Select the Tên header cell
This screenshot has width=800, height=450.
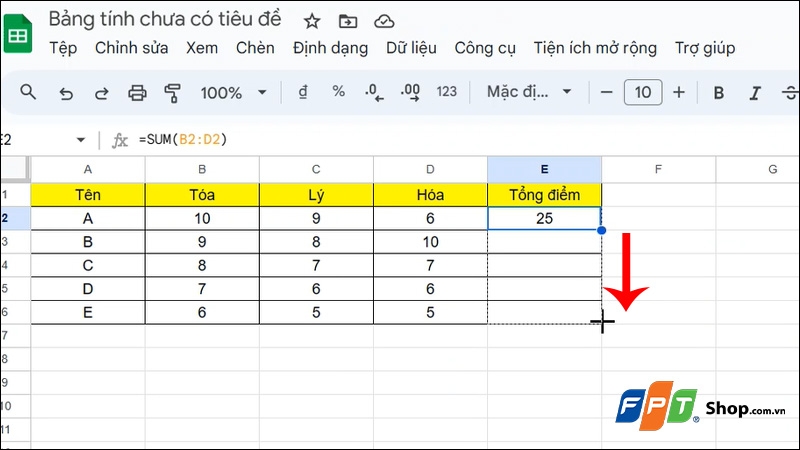coord(88,195)
